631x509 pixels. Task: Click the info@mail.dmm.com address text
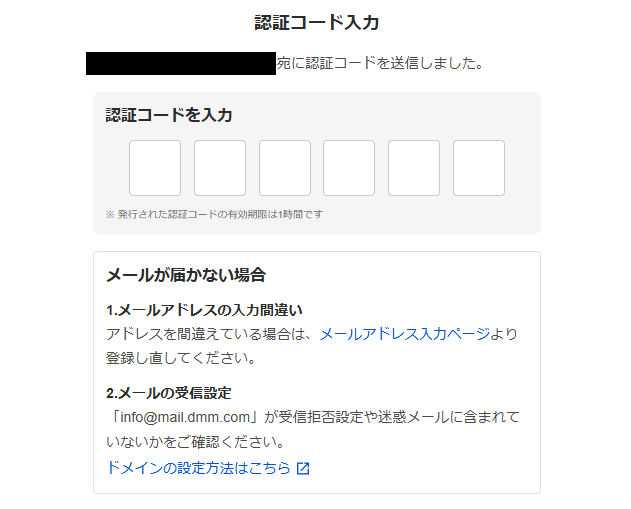185,417
